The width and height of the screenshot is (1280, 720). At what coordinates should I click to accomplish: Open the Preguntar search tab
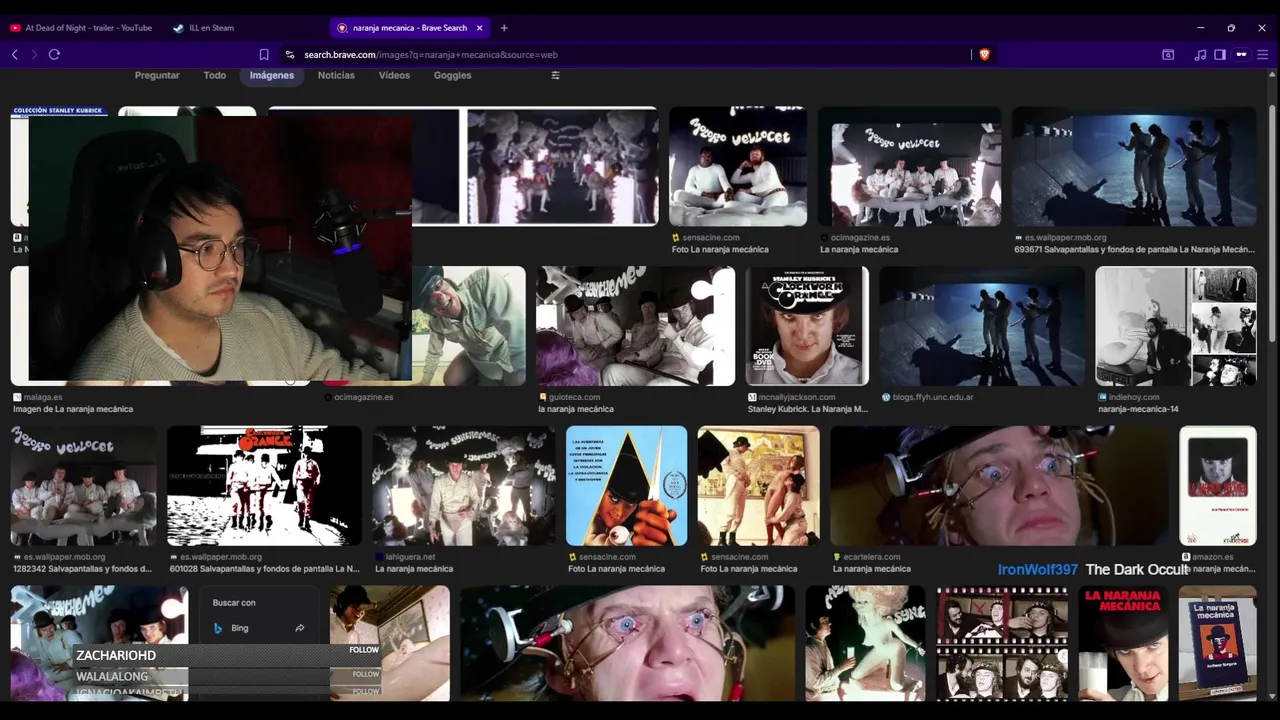[x=157, y=75]
